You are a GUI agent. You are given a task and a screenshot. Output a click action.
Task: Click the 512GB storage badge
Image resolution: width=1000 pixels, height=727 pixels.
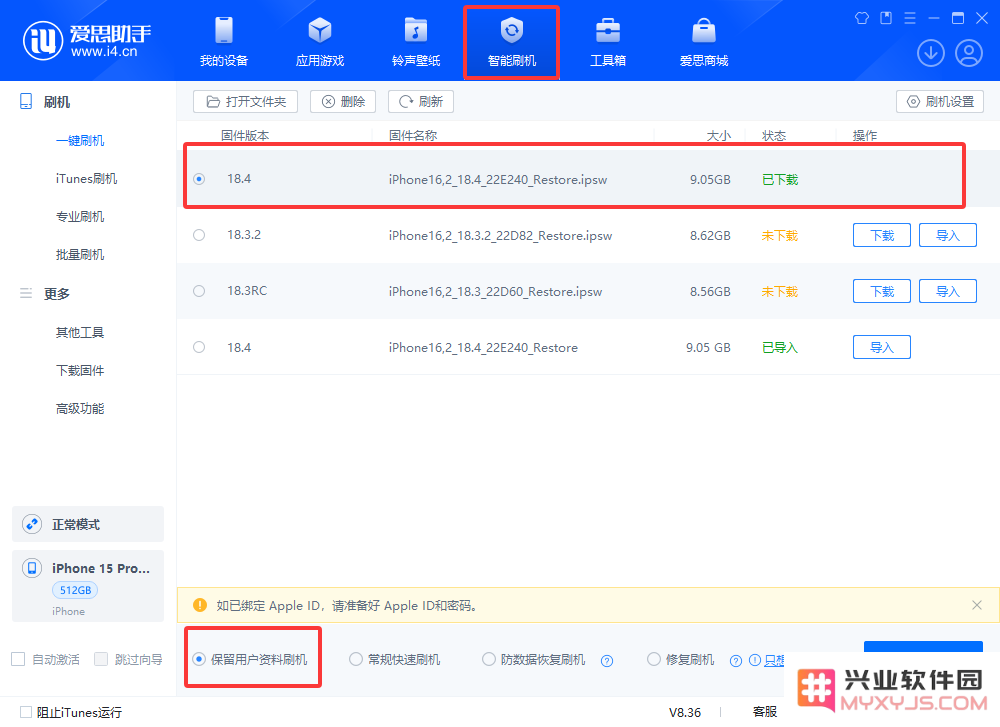pyautogui.click(x=75, y=590)
